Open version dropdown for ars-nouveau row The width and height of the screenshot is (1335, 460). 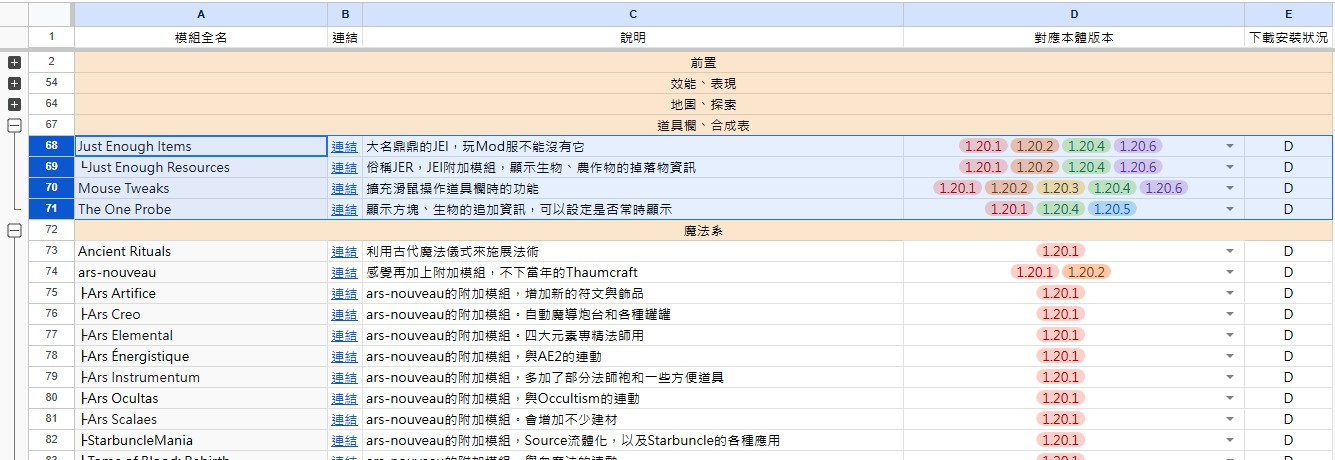click(1230, 273)
